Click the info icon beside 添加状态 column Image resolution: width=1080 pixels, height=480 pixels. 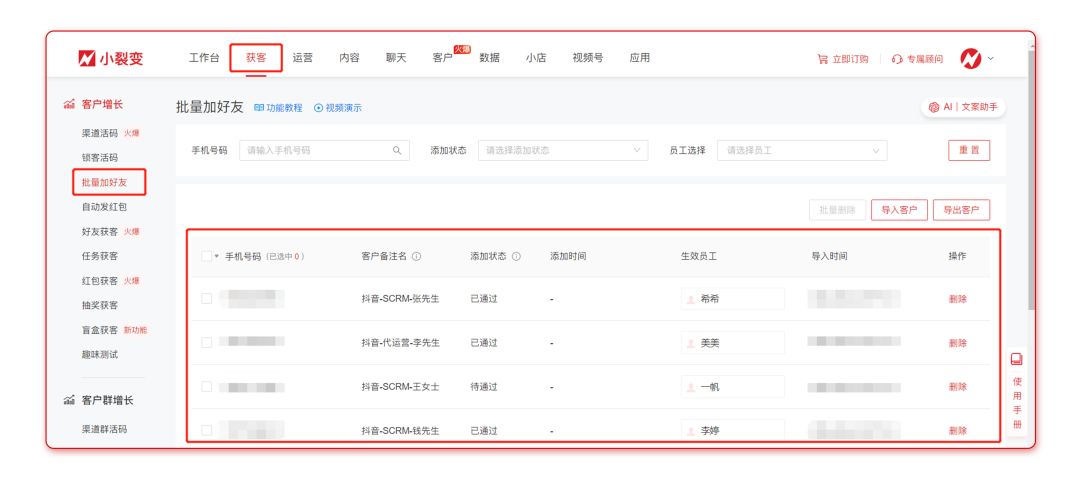[516, 256]
